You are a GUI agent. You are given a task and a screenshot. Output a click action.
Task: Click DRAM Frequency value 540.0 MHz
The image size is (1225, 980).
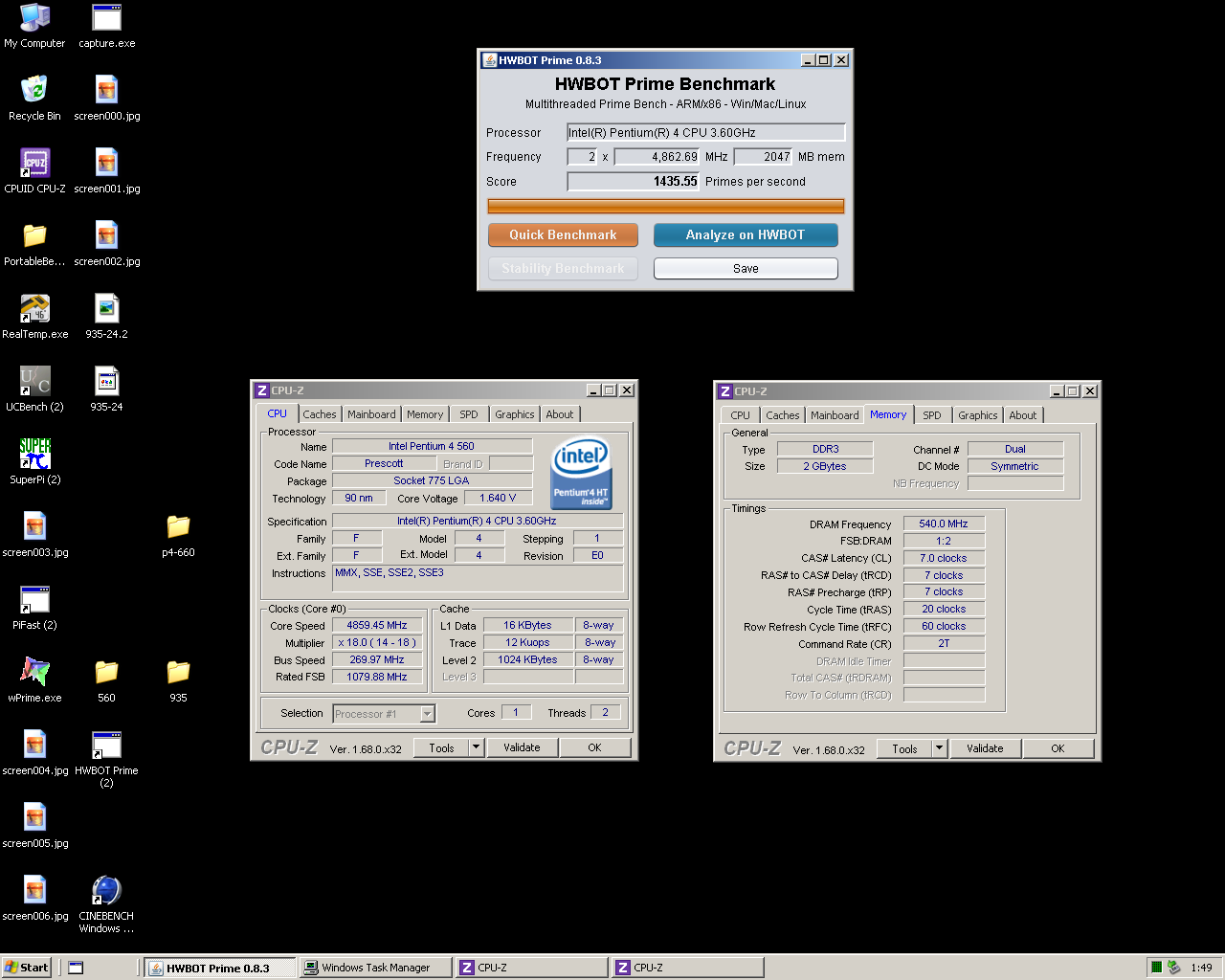(x=944, y=523)
